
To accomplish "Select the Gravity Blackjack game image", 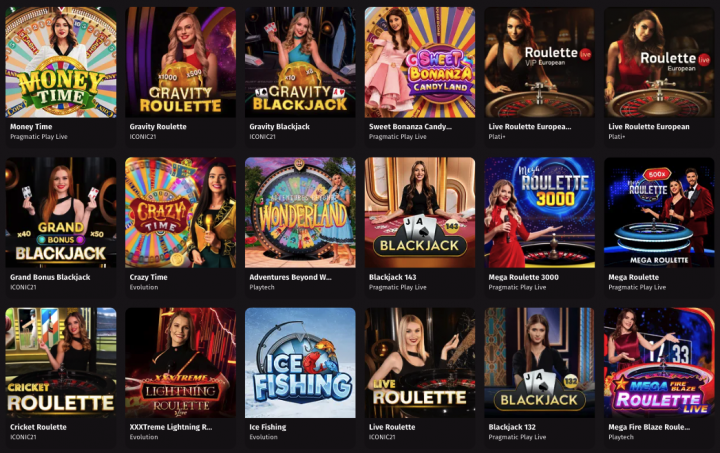I will pyautogui.click(x=300, y=62).
